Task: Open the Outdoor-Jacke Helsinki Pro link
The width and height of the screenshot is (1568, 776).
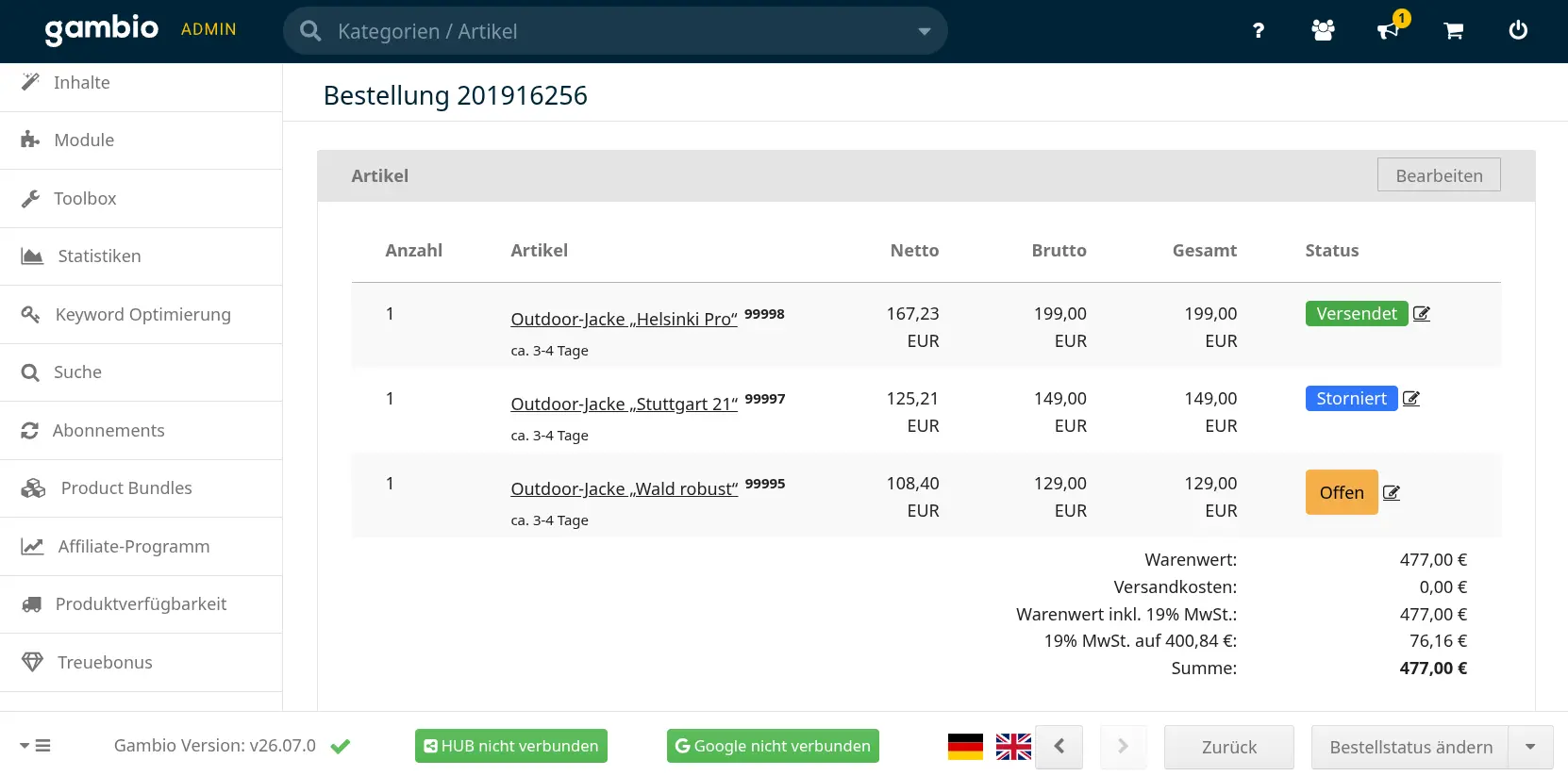Action: 624,320
